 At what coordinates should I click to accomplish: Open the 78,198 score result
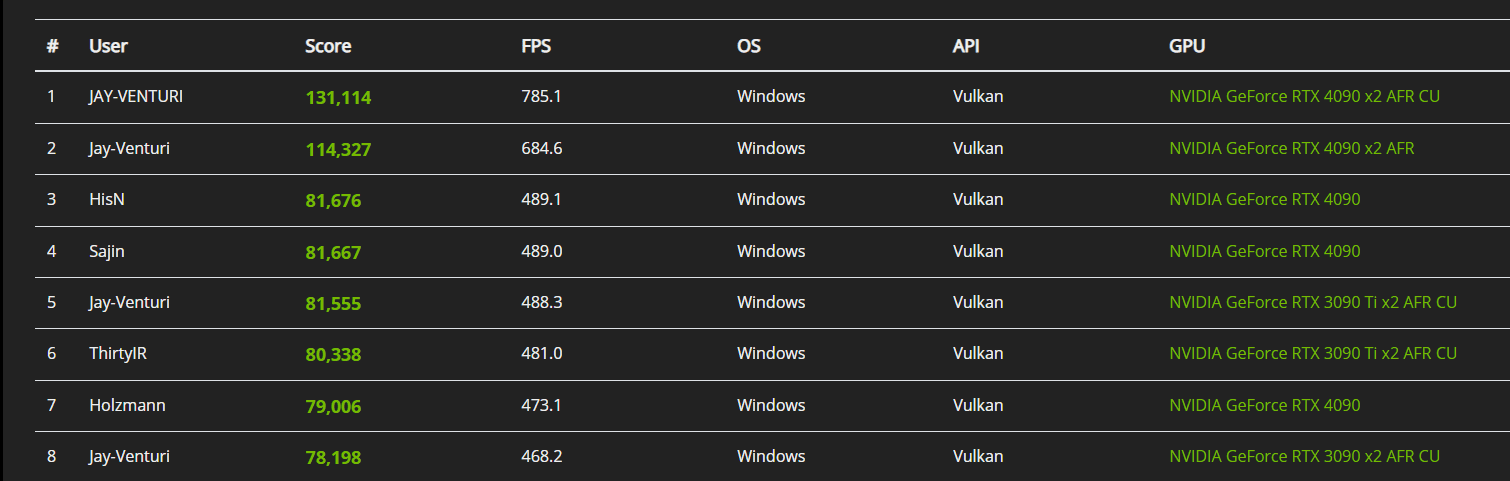pyautogui.click(x=333, y=457)
